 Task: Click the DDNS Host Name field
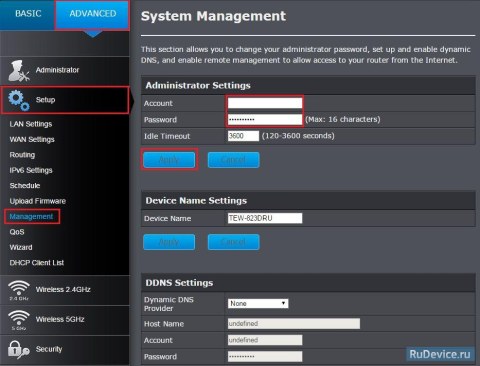[294, 323]
